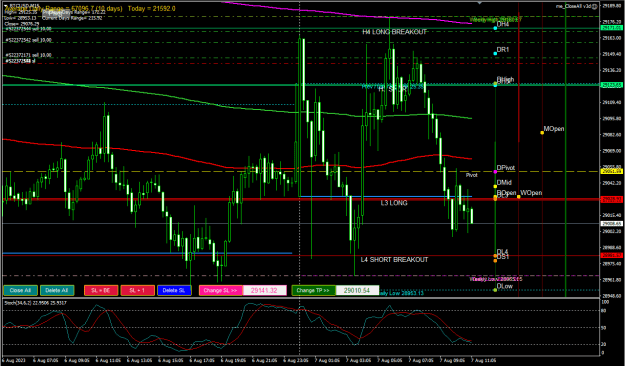Click the Today = 21592.0 text

[151, 8]
